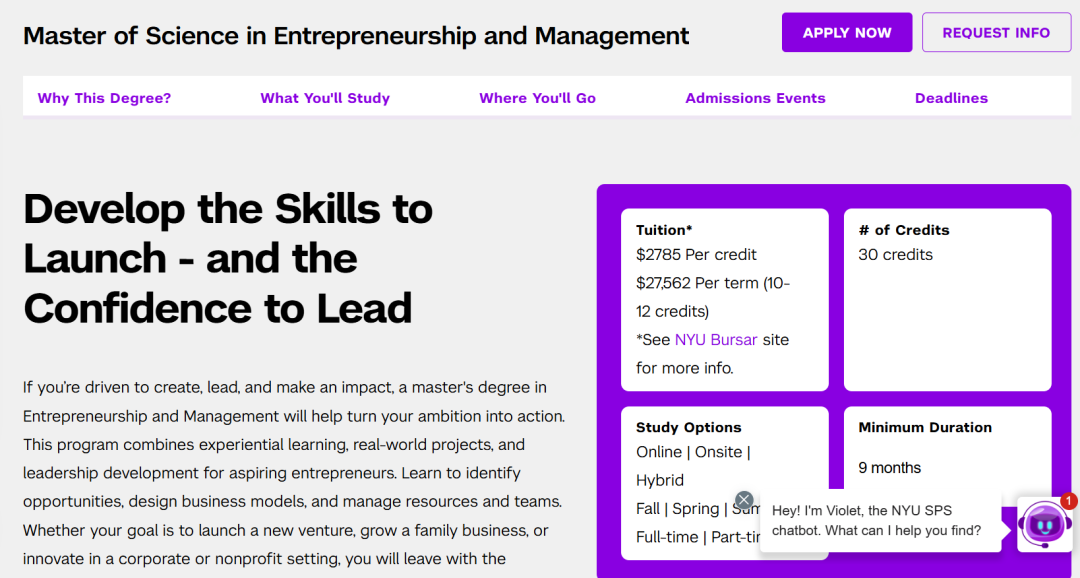This screenshot has width=1080, height=578.
Task: Click the 9 months duration text
Action: point(889,468)
